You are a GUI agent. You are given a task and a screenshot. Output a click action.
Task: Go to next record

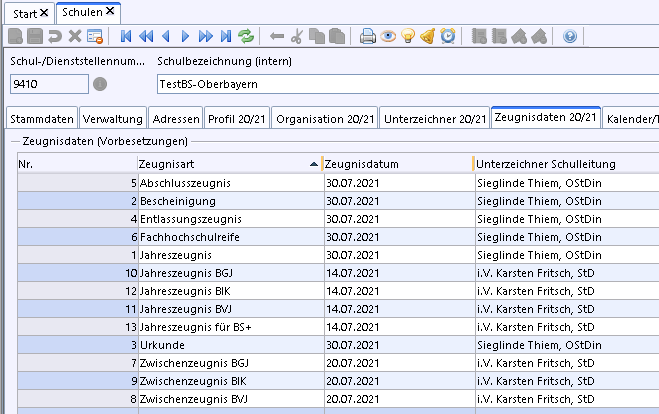(x=185, y=36)
